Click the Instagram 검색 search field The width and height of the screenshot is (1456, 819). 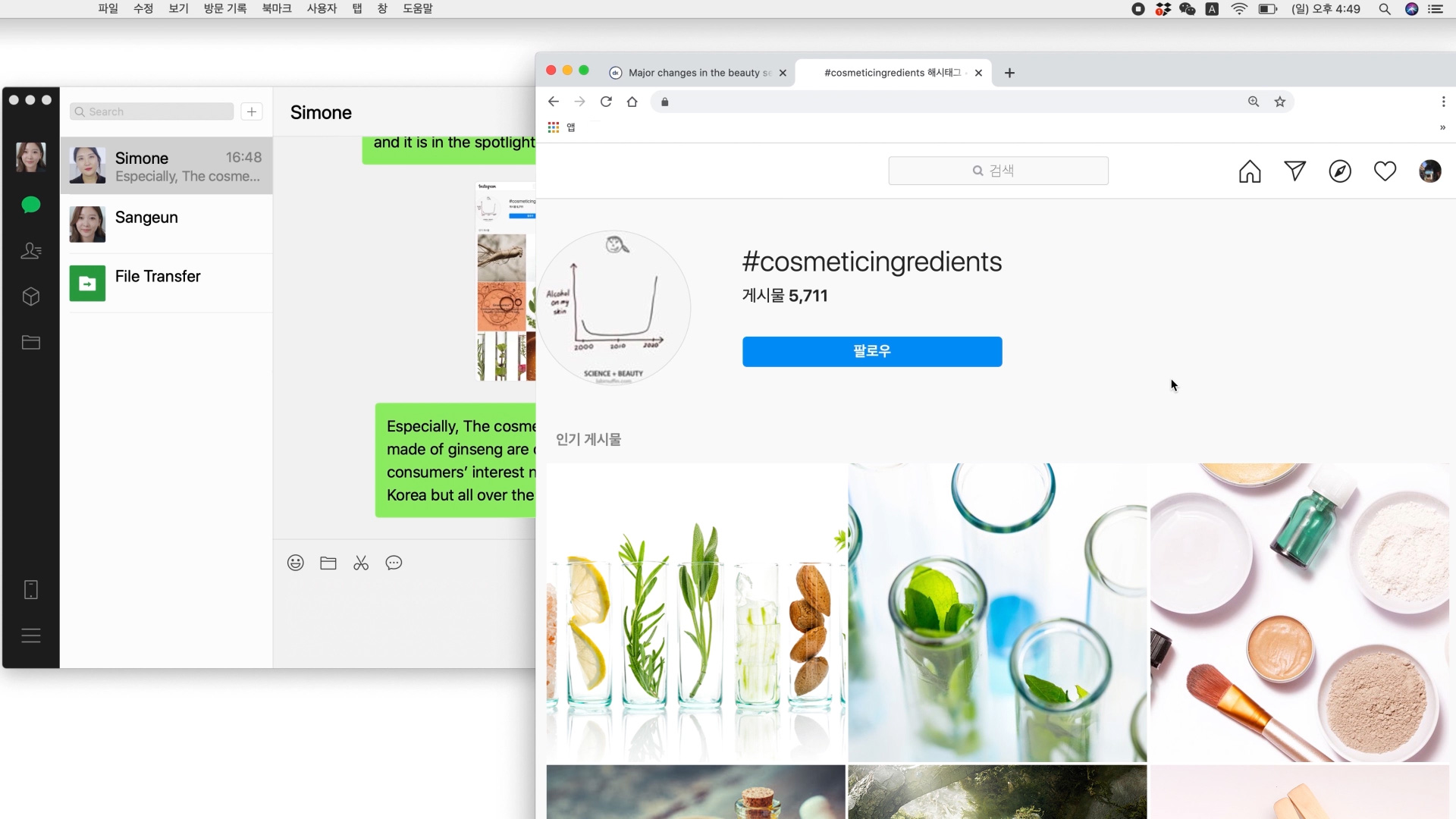pos(998,171)
